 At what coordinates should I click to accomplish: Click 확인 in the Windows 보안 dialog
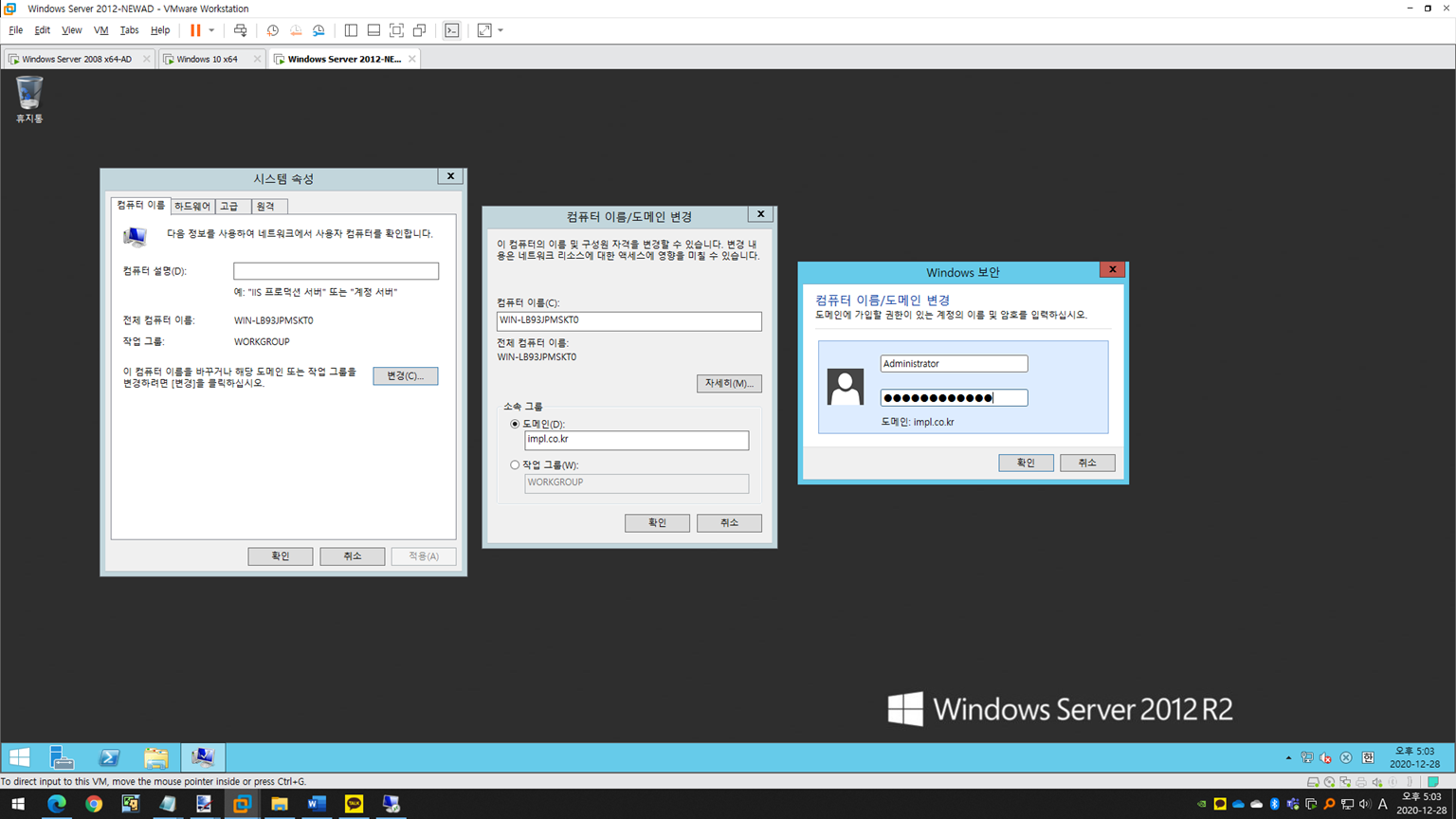click(x=1026, y=463)
